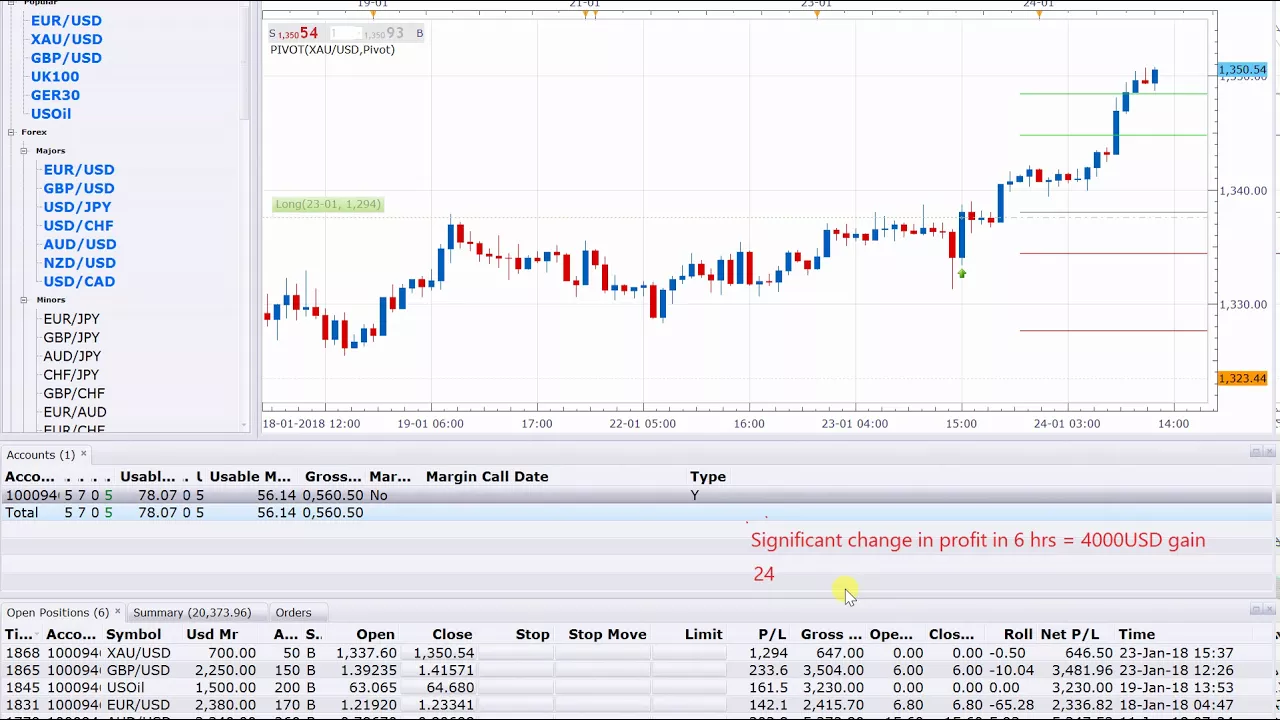Viewport: 1280px width, 720px height.
Task: Click the Majors group label
Action: [x=50, y=151]
